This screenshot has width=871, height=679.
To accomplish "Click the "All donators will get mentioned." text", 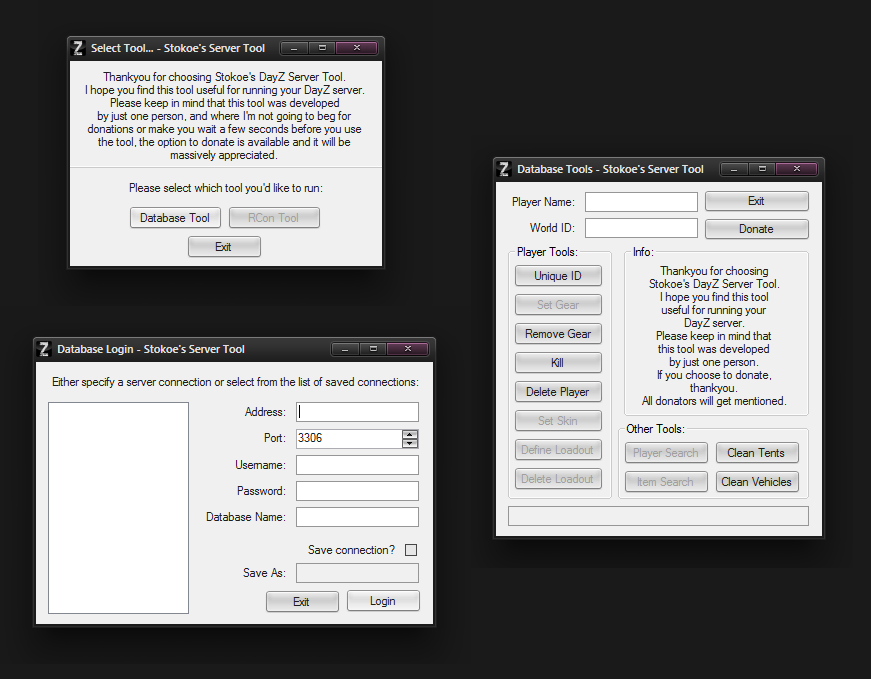I will coord(714,401).
